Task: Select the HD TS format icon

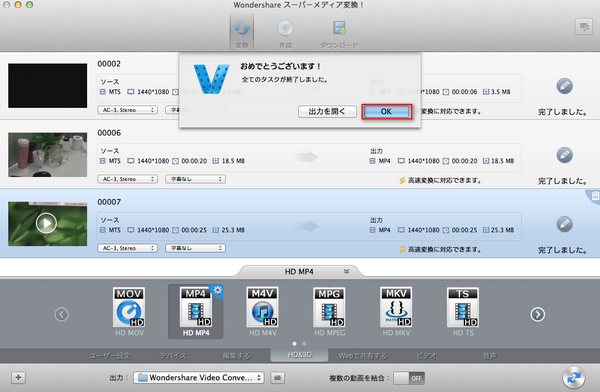Action: pos(463,312)
